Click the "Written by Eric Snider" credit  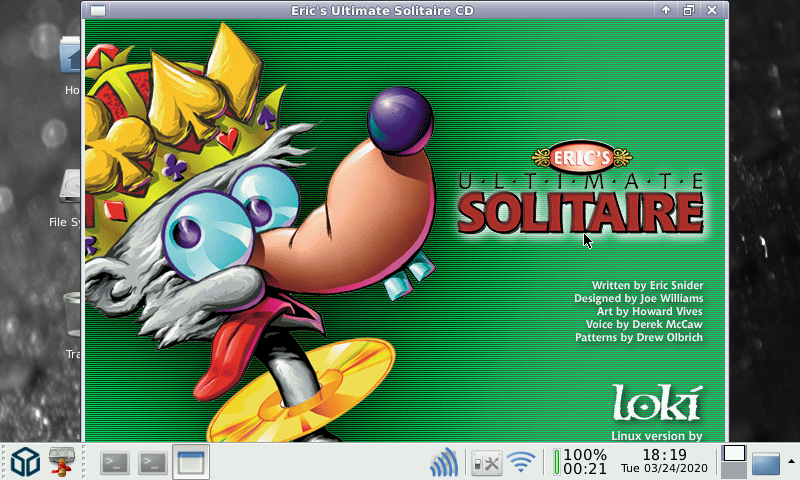tap(647, 286)
